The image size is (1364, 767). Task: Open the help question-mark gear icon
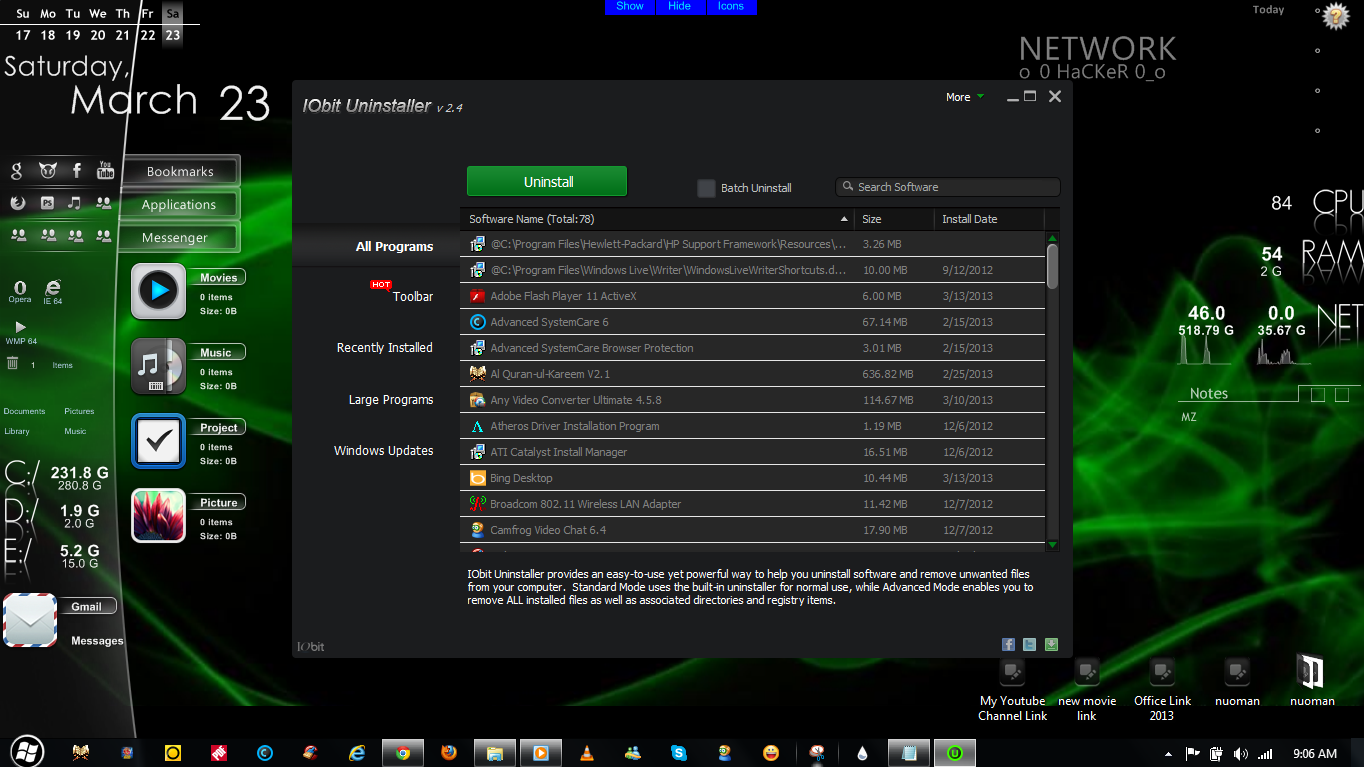pos(1336,16)
